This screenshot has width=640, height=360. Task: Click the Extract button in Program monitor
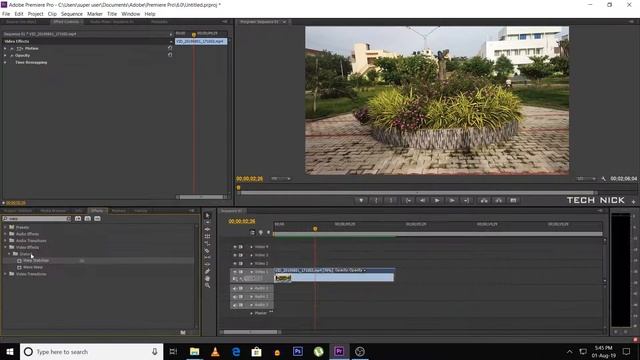(x=498, y=200)
